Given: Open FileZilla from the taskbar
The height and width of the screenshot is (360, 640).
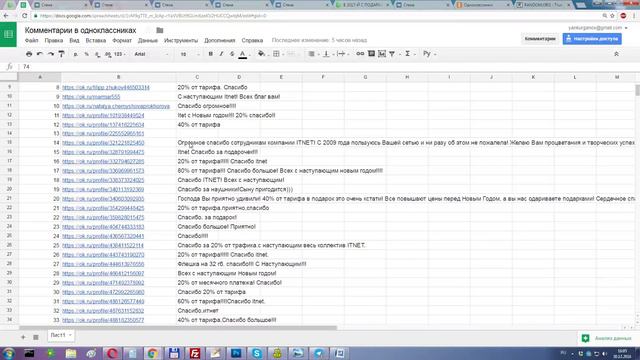Looking at the screenshot, I should [x=195, y=353].
